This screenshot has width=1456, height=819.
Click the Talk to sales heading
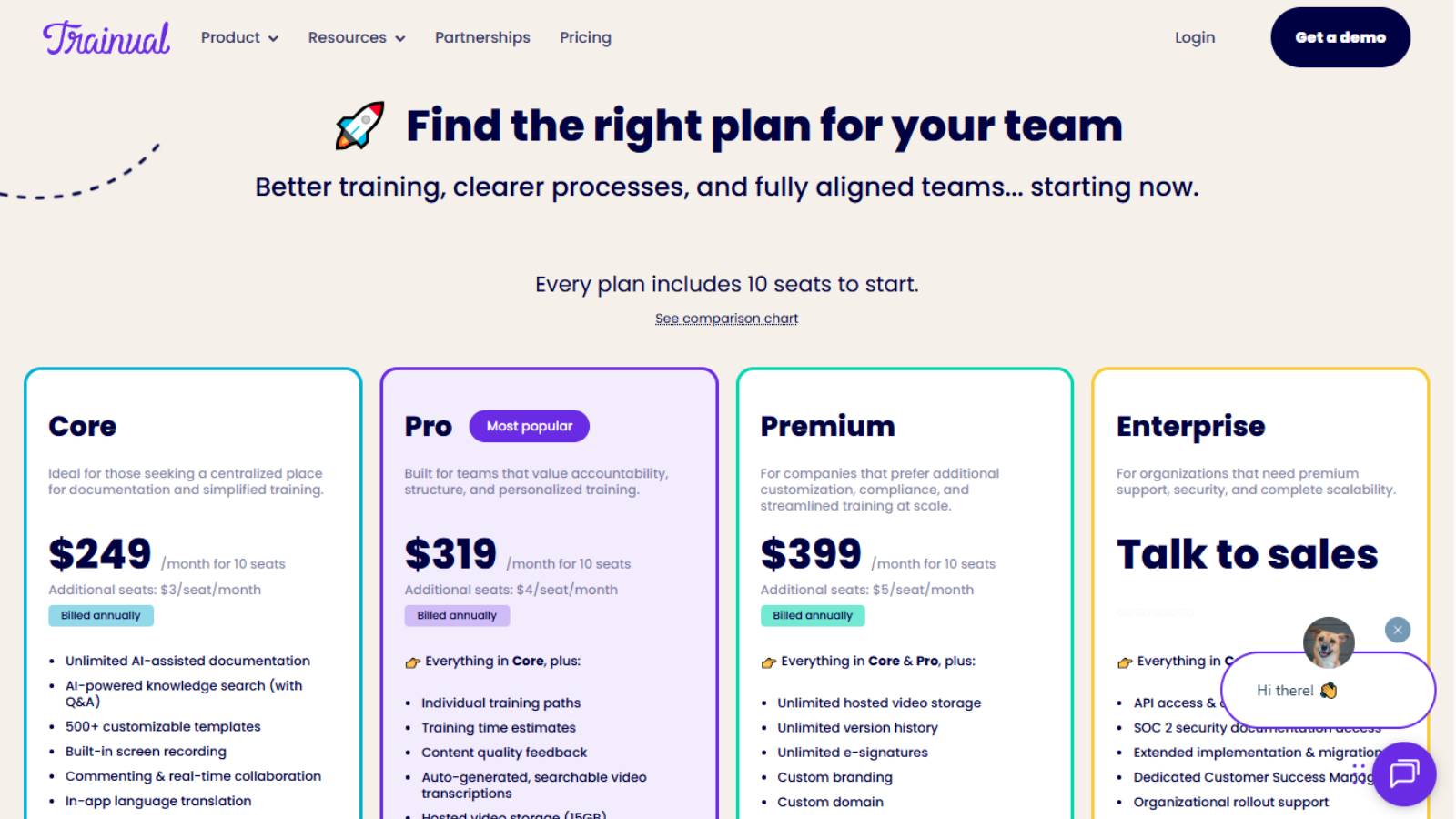[1247, 554]
